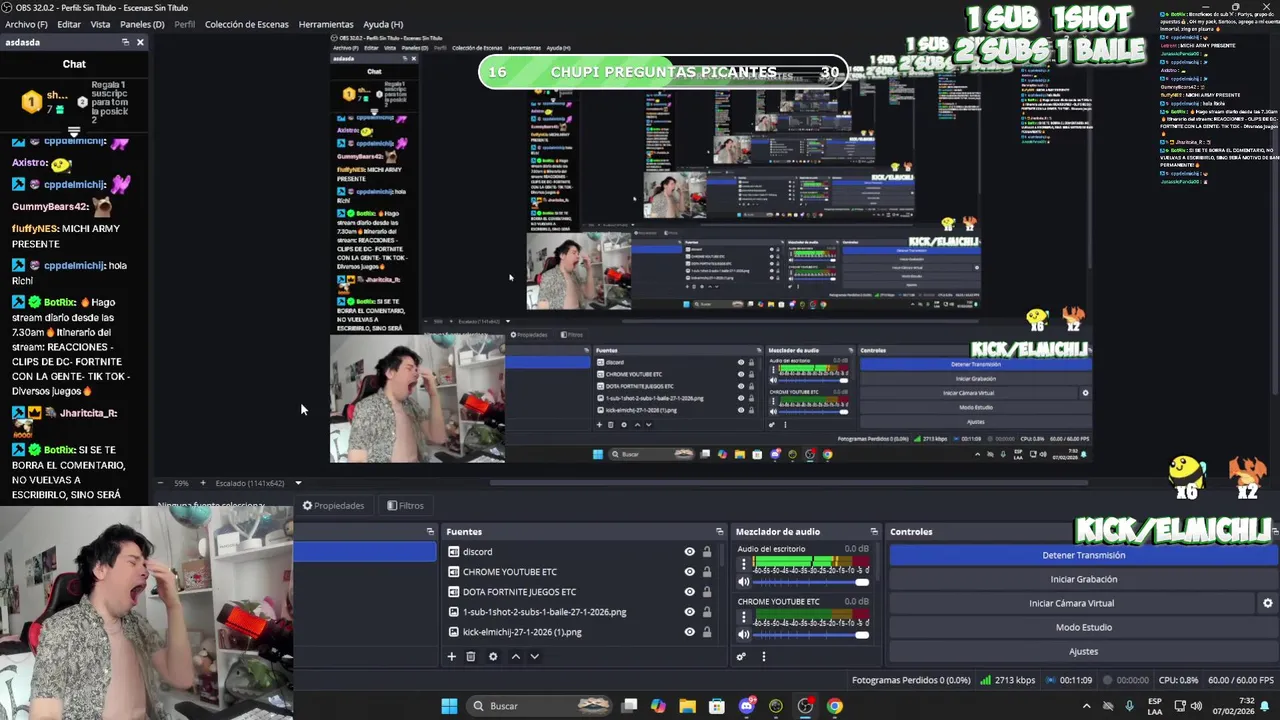This screenshot has height=720, width=1280.
Task: Open Ayuda (H) menu
Action: coord(383,24)
